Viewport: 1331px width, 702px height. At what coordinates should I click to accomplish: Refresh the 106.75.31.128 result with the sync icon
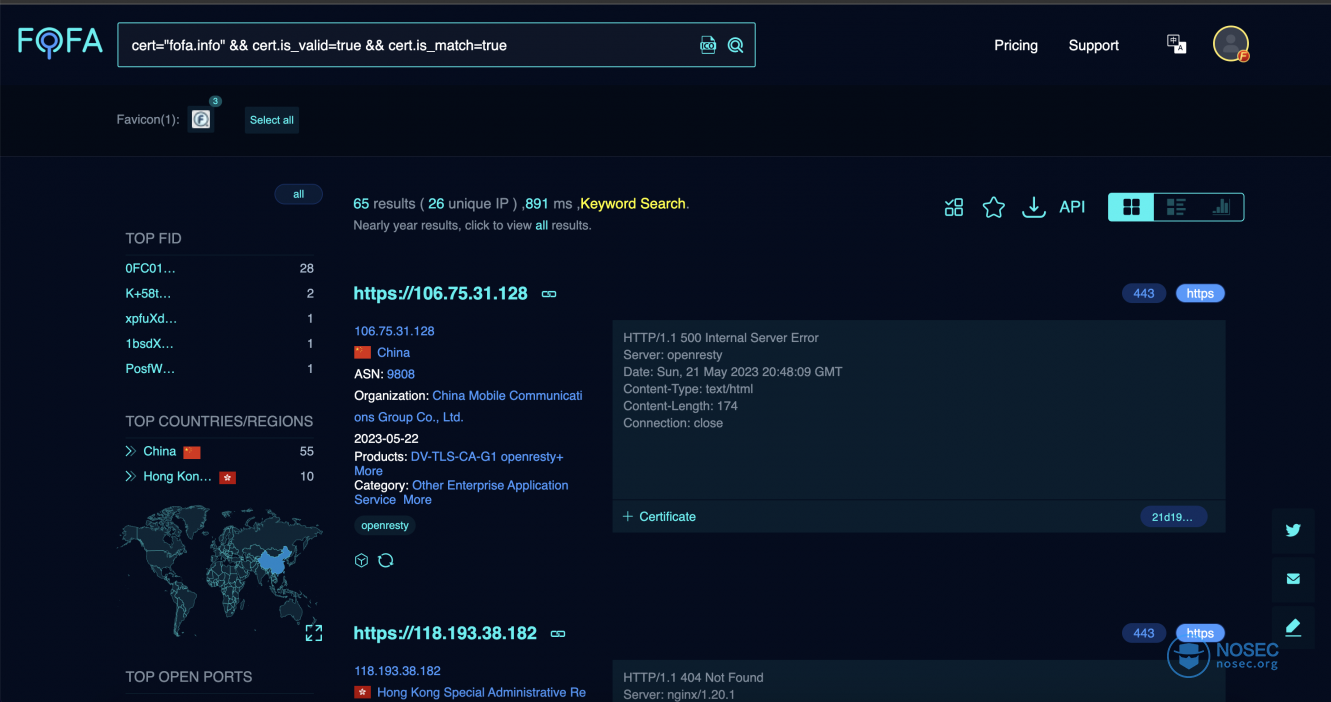coord(386,560)
